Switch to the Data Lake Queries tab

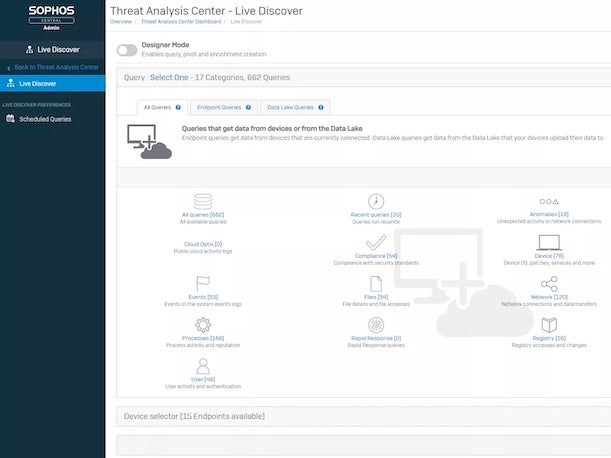click(294, 107)
